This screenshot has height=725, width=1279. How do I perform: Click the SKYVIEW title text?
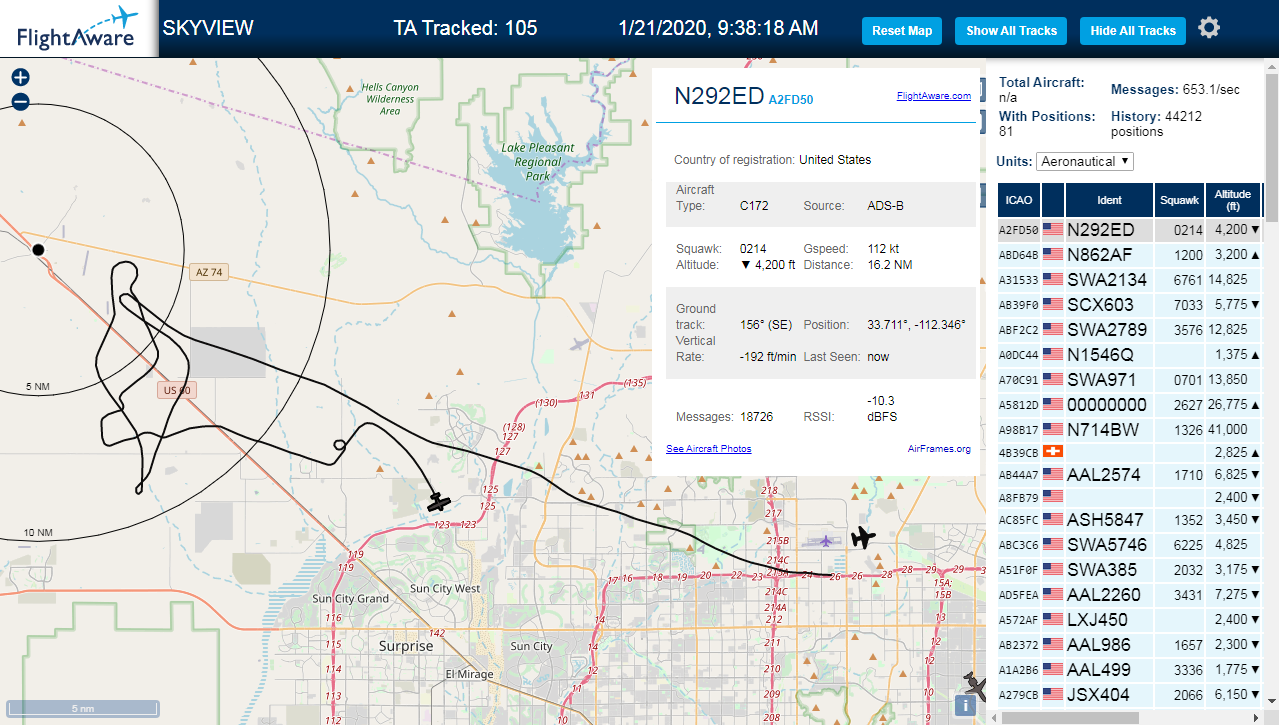(208, 28)
